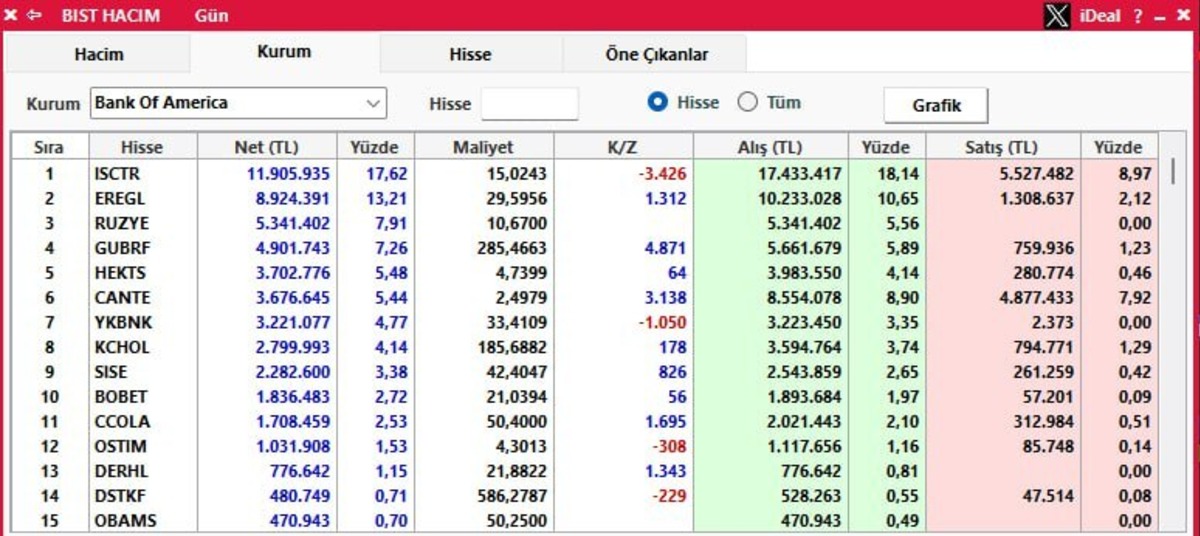Click Yüzde value 17,62
The width and height of the screenshot is (1200, 536).
(x=387, y=174)
